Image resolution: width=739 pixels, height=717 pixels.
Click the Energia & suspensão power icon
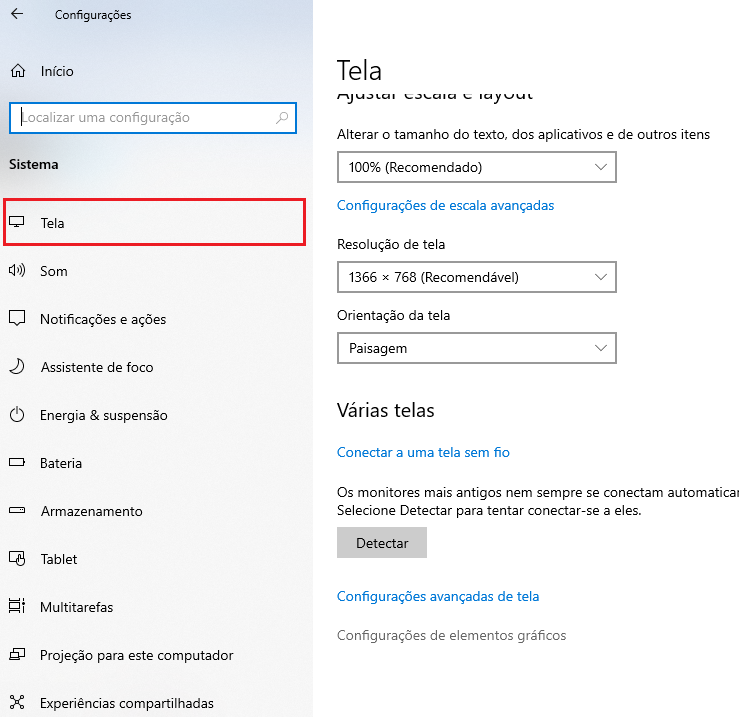click(16, 415)
